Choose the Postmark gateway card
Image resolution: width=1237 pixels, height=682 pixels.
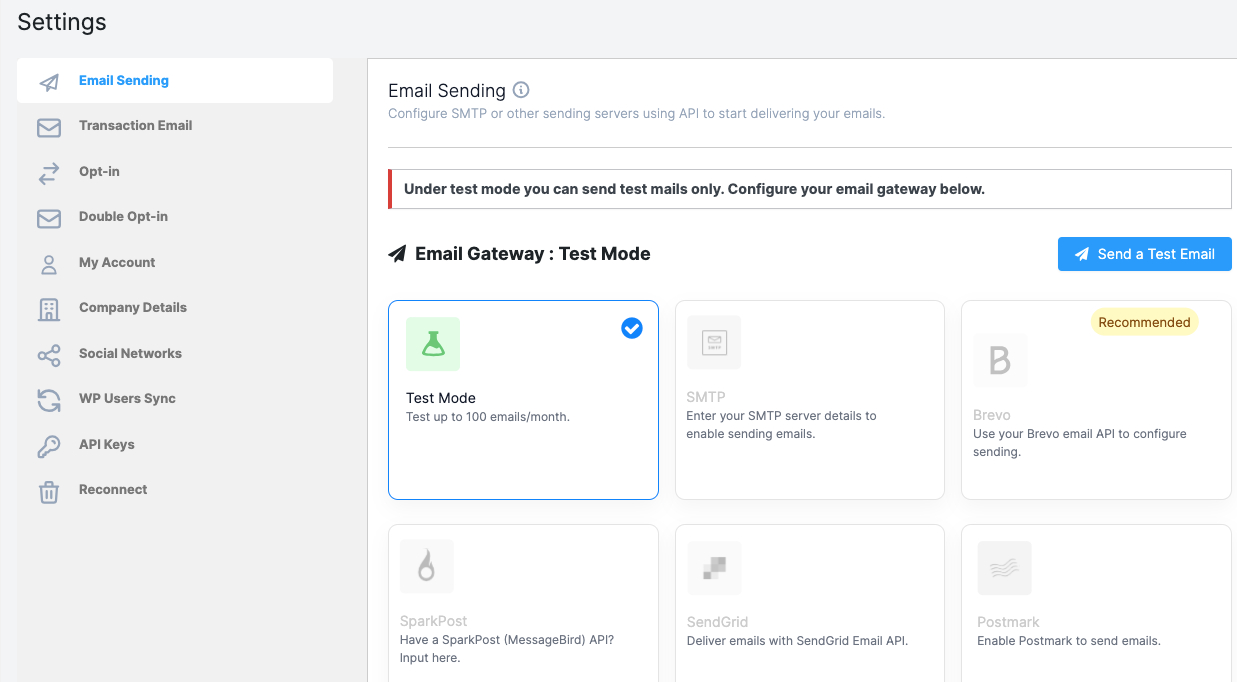[x=1096, y=603]
